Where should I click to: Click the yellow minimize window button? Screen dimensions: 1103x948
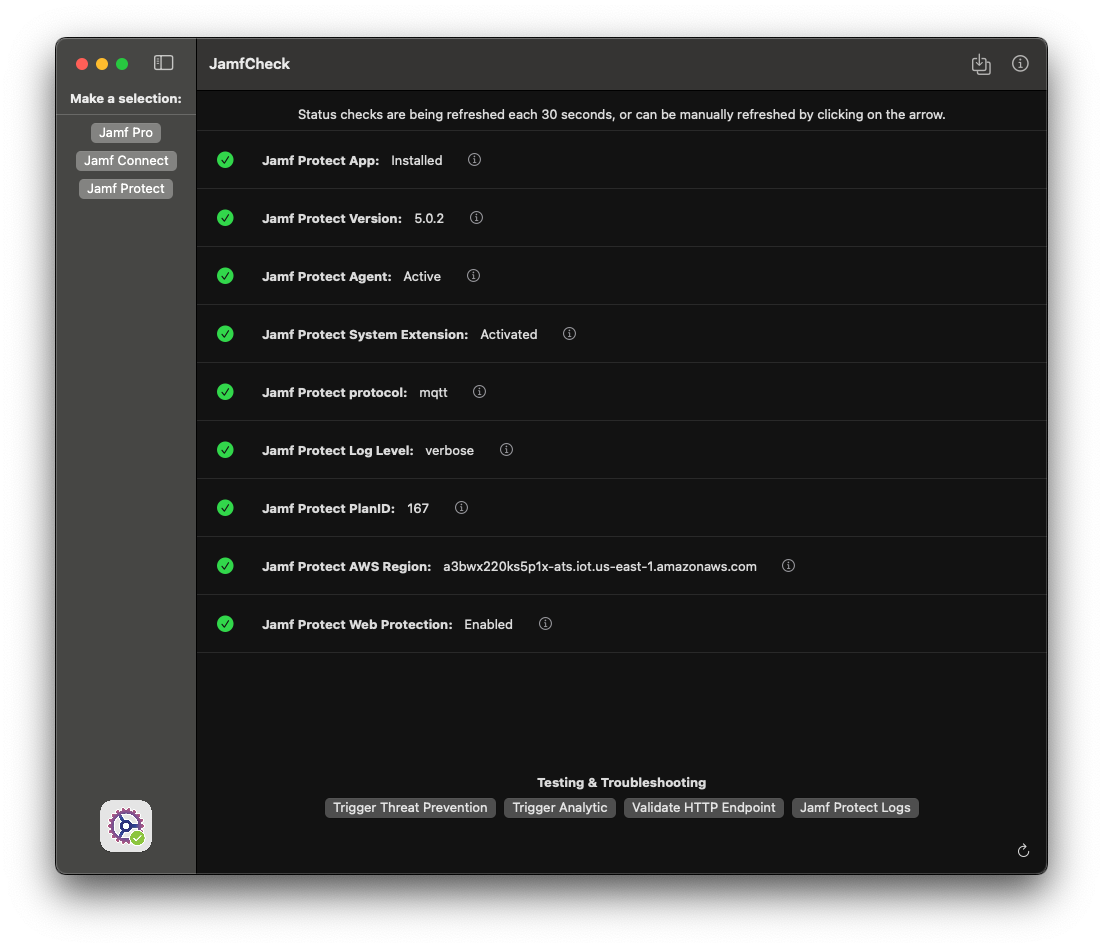point(102,64)
